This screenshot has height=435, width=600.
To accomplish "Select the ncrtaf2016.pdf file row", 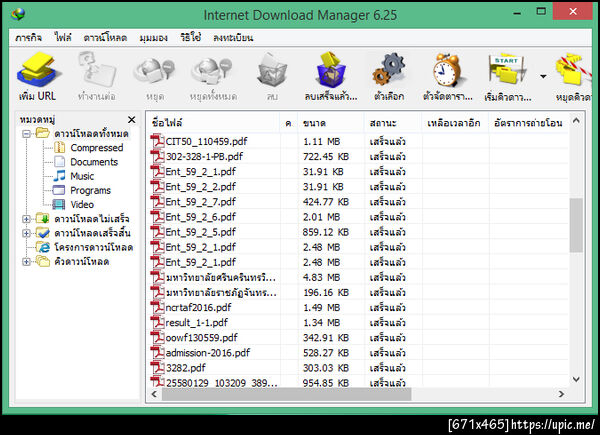I will (358, 308).
